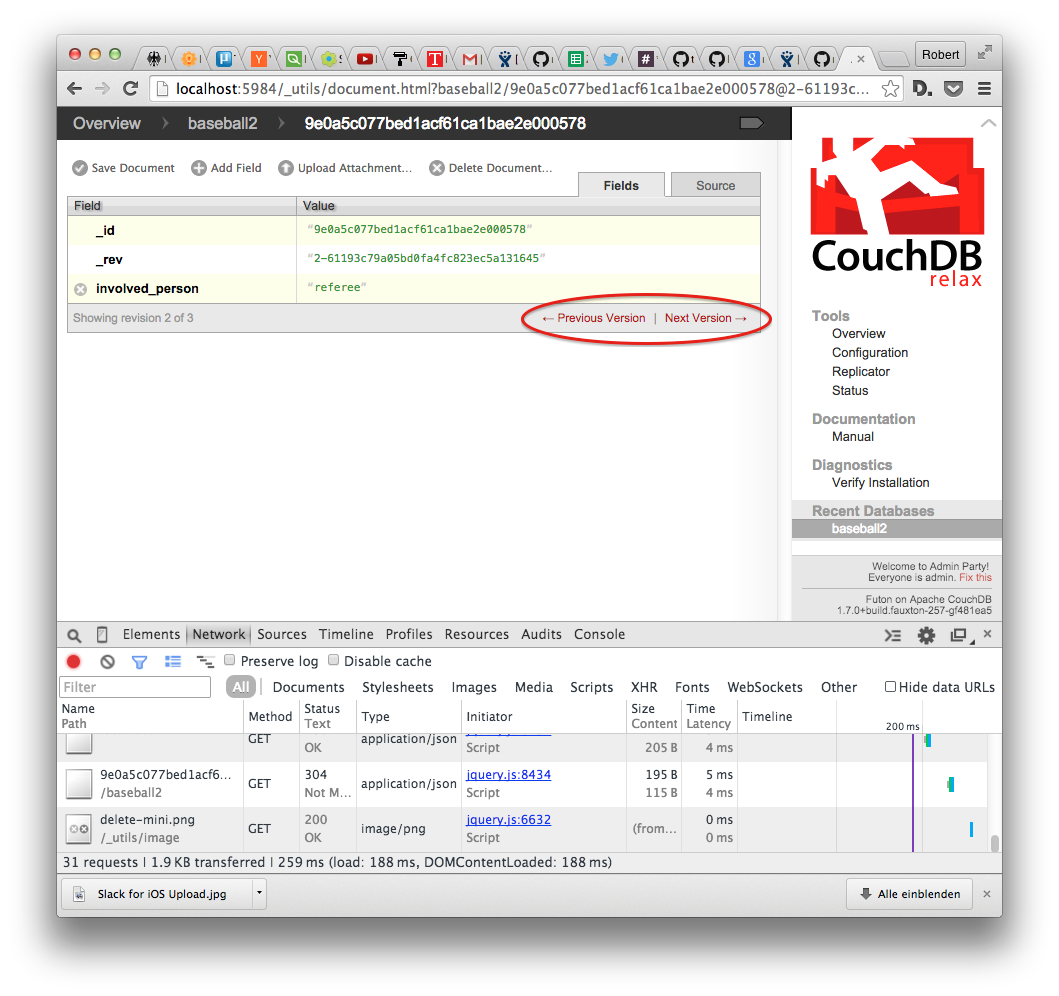Open jquery.js:8434 initiator link
1059x996 pixels.
click(509, 775)
